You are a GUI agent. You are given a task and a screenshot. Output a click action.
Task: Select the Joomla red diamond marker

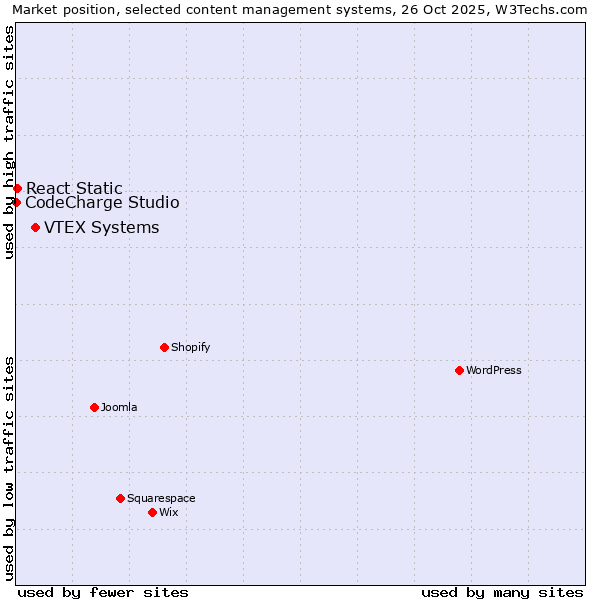tap(94, 407)
